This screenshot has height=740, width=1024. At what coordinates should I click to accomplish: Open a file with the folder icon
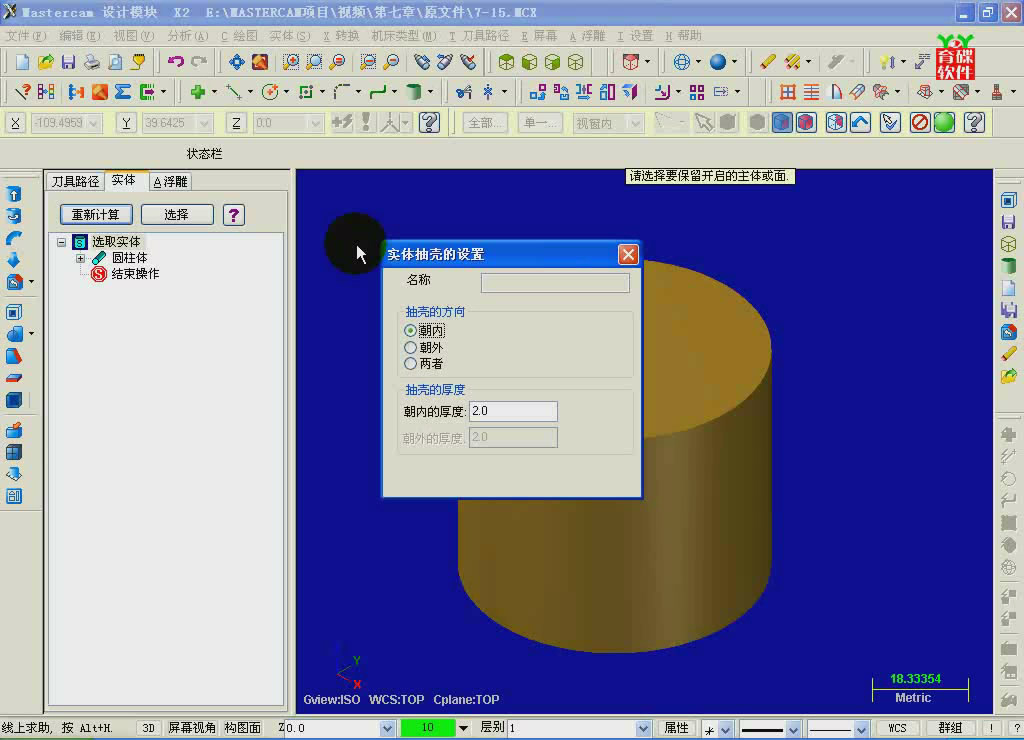click(x=45, y=62)
